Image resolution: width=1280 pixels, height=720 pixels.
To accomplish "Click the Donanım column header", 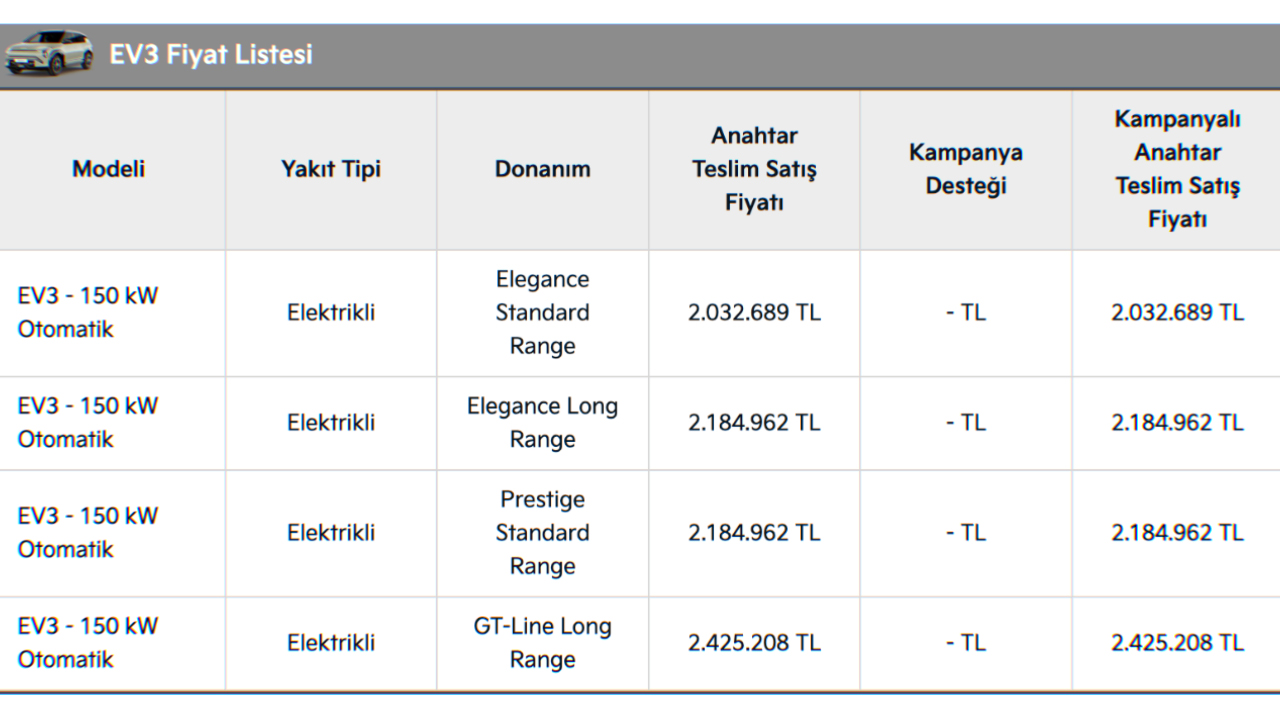I will pyautogui.click(x=542, y=169).
